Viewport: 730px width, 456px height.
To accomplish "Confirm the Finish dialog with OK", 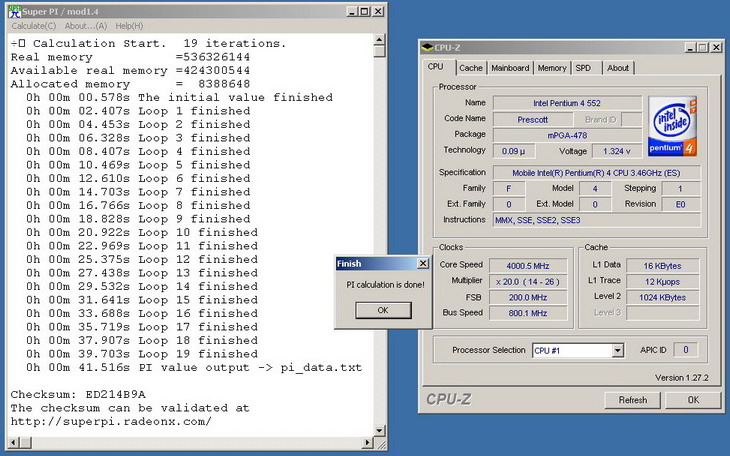I will pyautogui.click(x=383, y=310).
